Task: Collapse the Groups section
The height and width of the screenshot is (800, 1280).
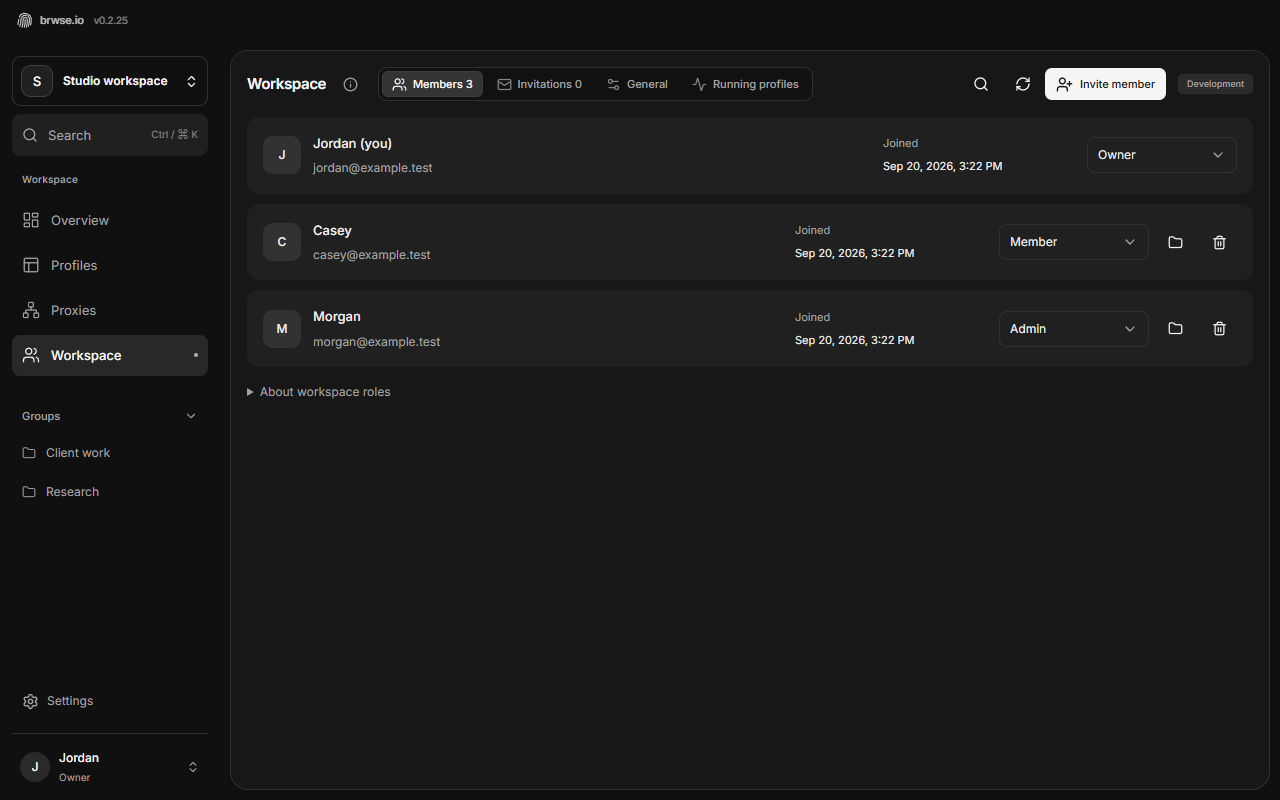Action: click(x=110, y=416)
